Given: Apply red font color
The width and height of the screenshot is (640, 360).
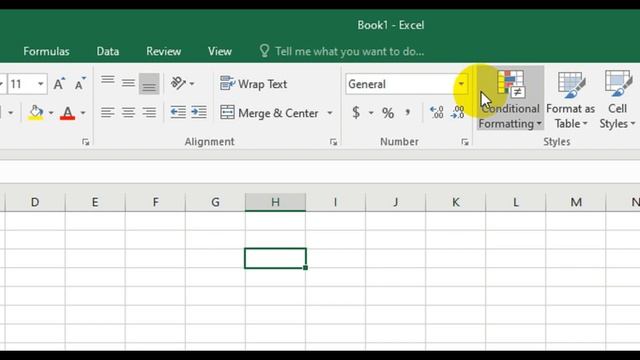Looking at the screenshot, I should (x=67, y=113).
